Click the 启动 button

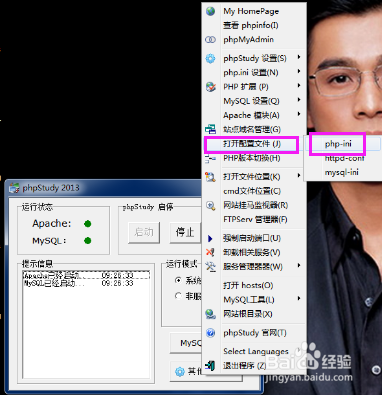pyautogui.click(x=144, y=232)
